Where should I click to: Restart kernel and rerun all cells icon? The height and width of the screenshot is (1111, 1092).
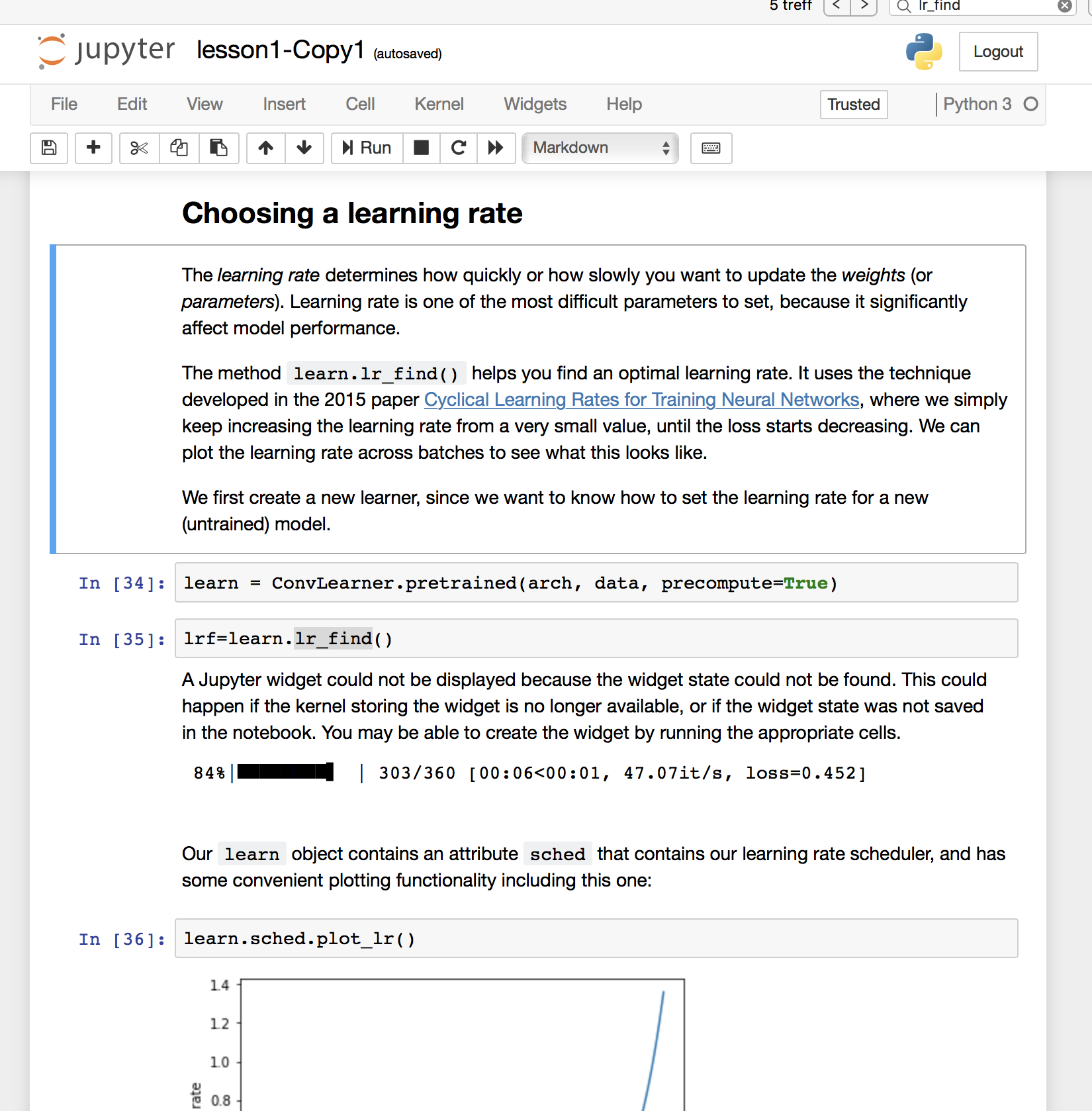pyautogui.click(x=496, y=148)
